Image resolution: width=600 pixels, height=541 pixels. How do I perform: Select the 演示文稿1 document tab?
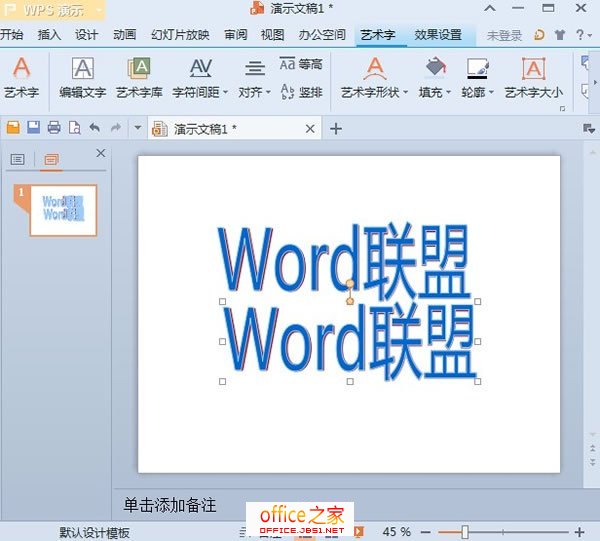(x=234, y=129)
